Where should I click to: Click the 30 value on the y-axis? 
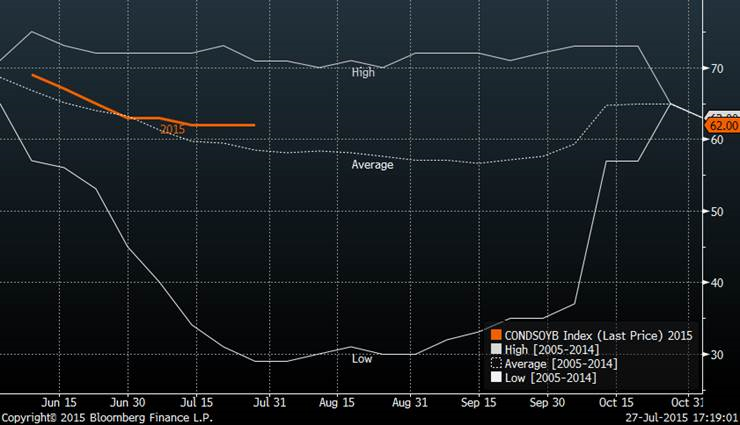717,355
